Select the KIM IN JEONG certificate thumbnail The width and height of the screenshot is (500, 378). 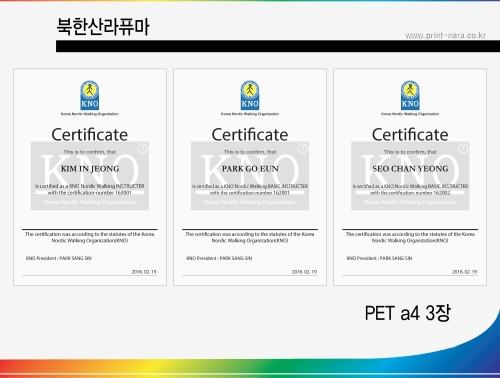pos(90,177)
